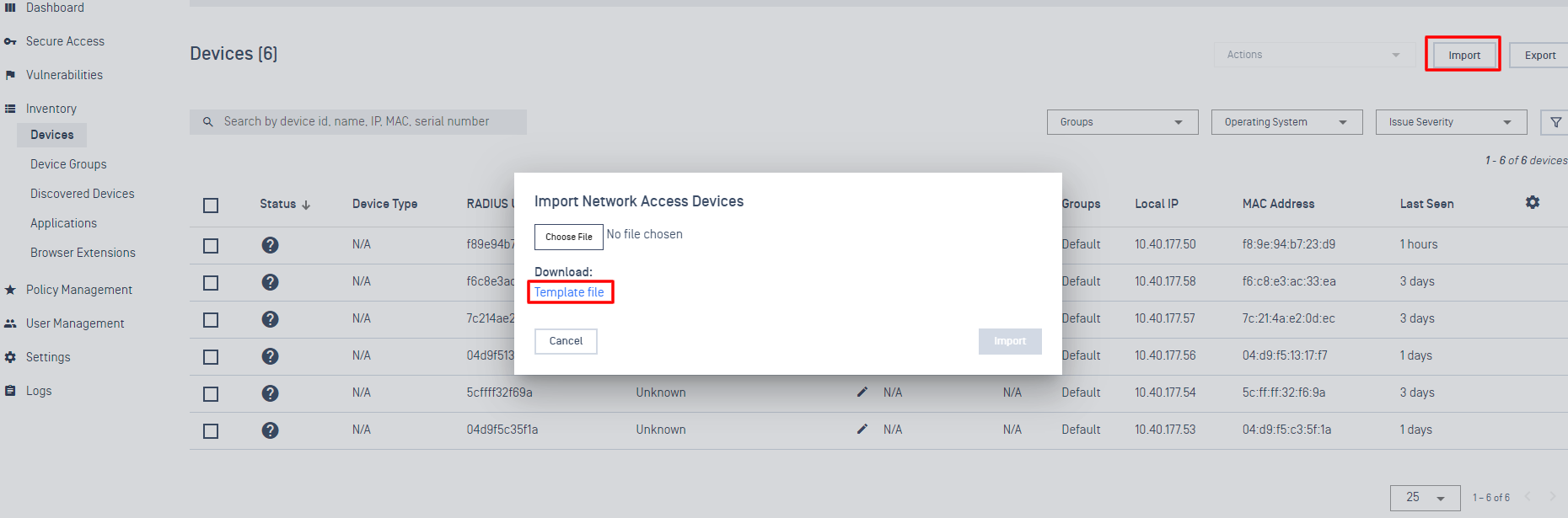Click the Status column sort arrow
1568x518 pixels.
click(x=306, y=205)
